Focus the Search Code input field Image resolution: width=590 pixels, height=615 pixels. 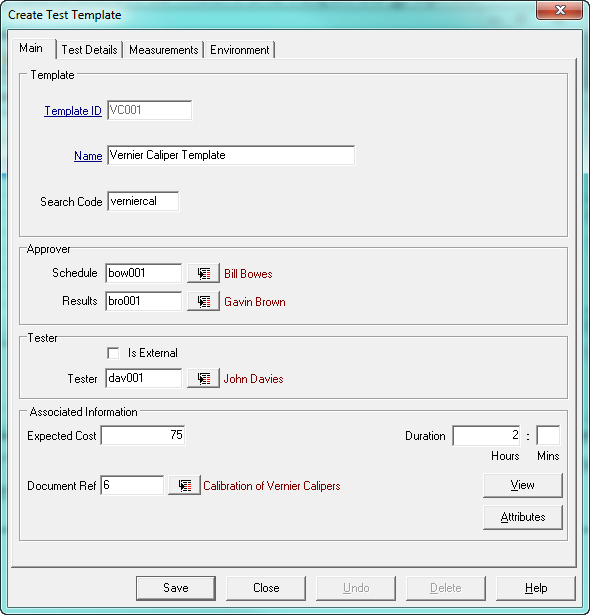(x=143, y=201)
